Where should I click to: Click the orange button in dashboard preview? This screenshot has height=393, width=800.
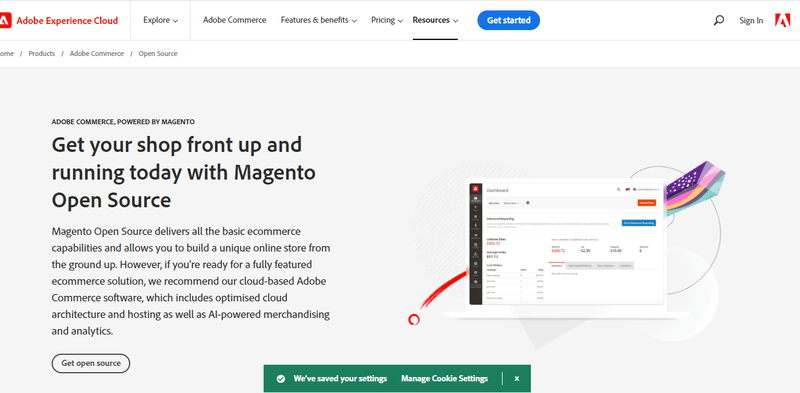click(x=646, y=203)
